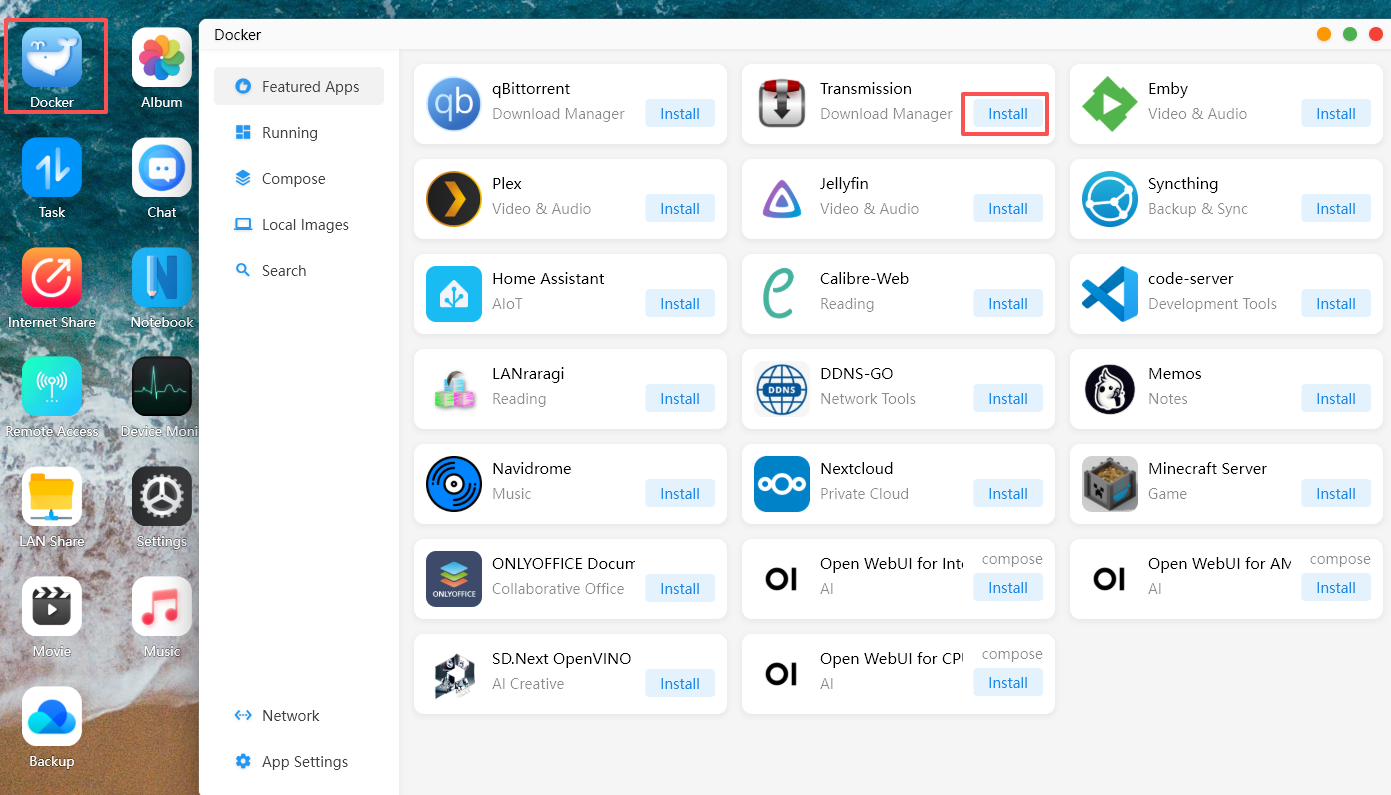Install the DDNS-GO app

(1008, 399)
